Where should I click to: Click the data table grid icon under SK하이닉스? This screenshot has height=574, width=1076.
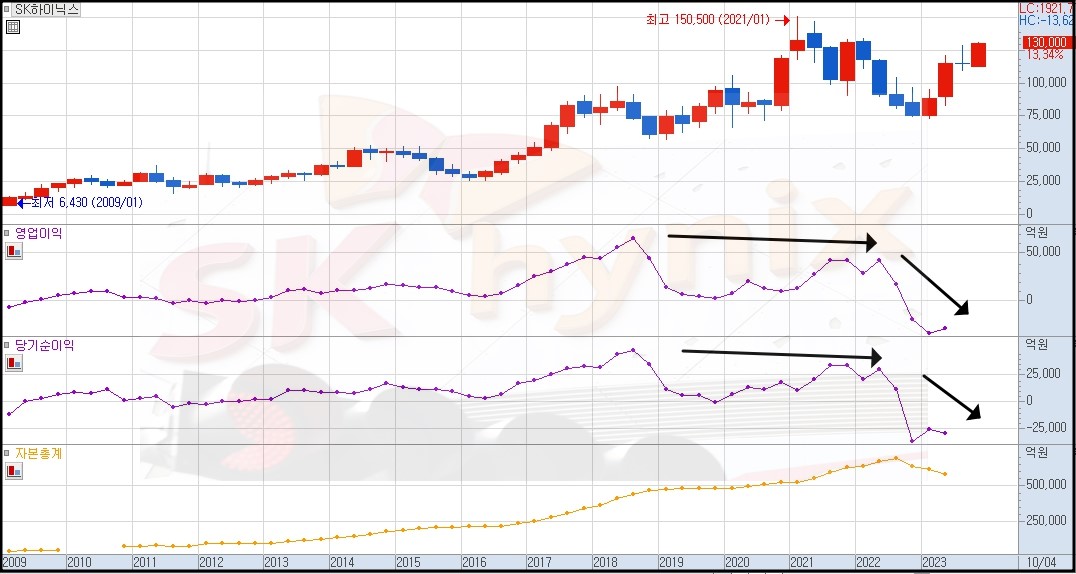[13, 27]
